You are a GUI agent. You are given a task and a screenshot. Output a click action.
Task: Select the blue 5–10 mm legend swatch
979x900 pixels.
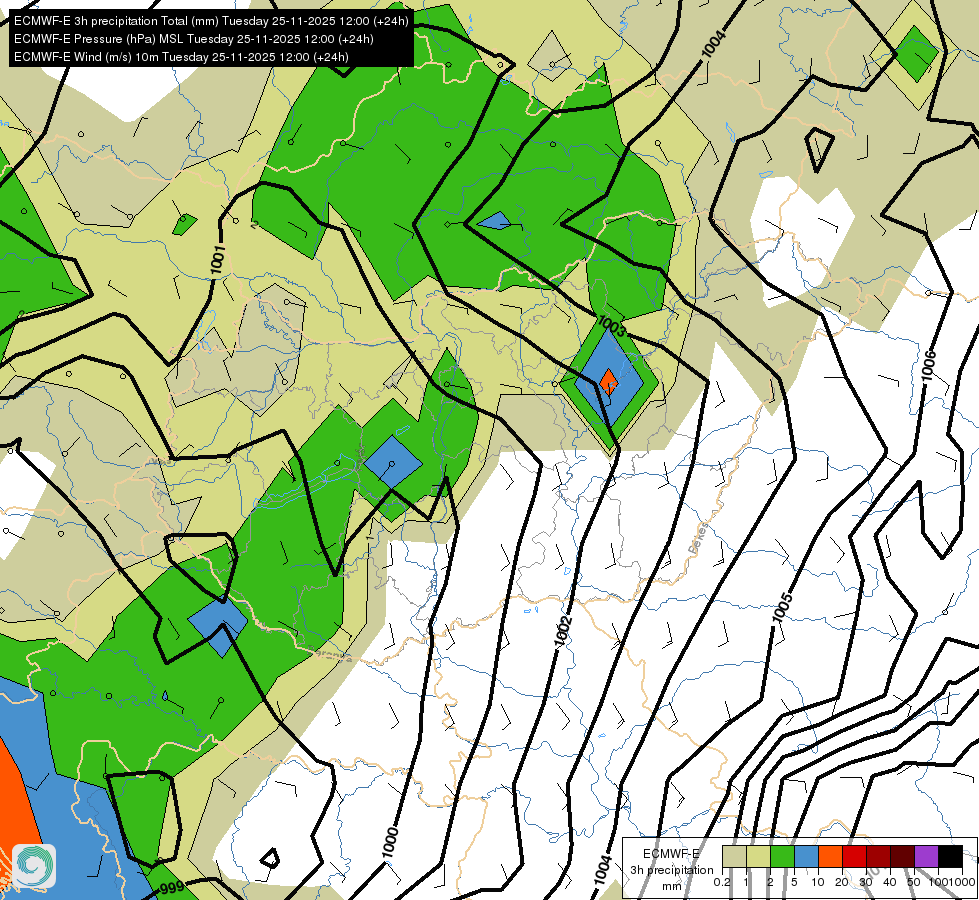[x=806, y=857]
